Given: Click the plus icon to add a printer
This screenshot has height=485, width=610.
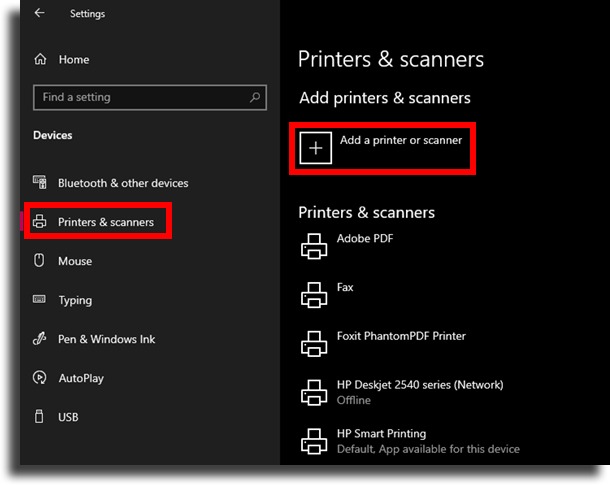Looking at the screenshot, I should (316, 148).
